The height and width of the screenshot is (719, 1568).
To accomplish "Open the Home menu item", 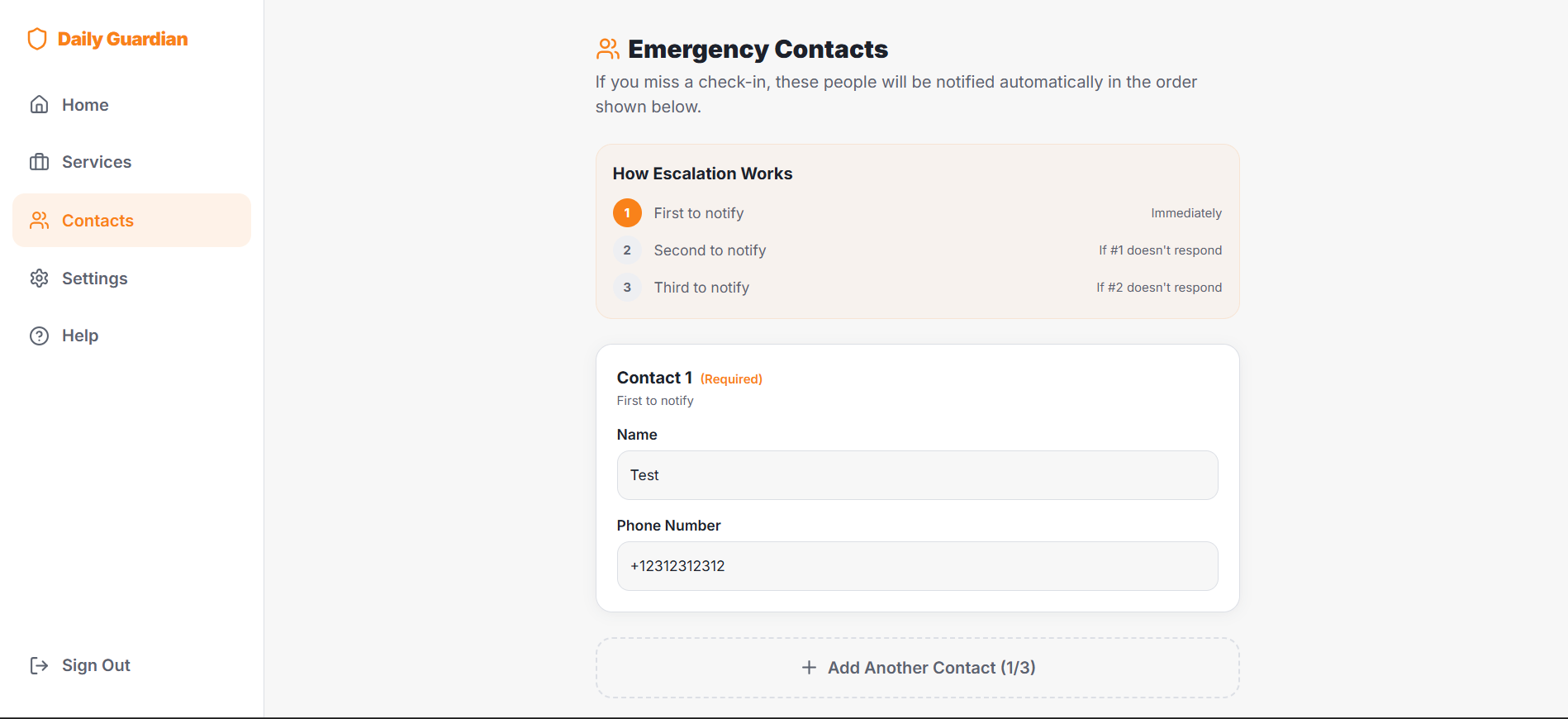I will coord(84,104).
